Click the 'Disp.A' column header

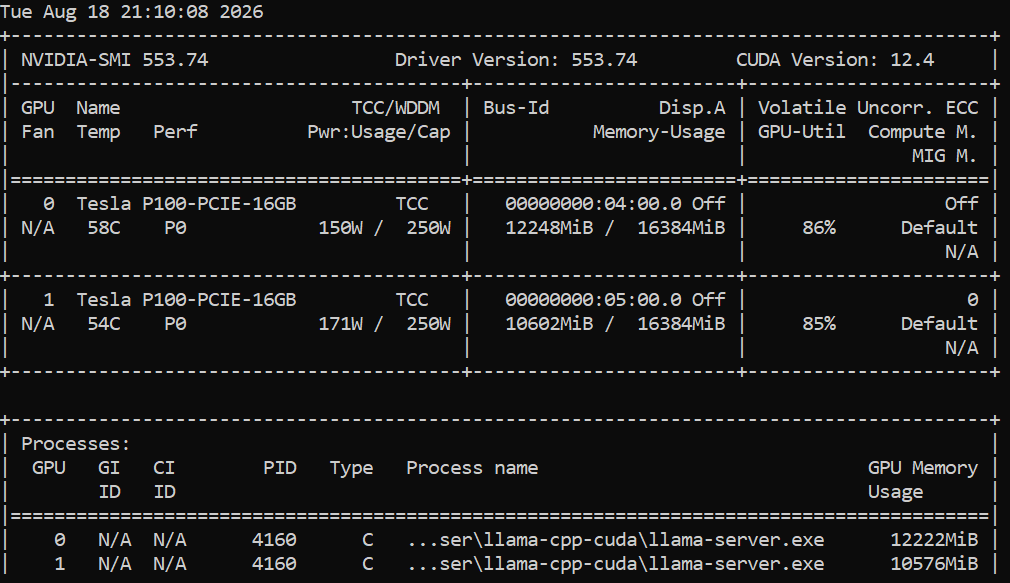point(692,108)
